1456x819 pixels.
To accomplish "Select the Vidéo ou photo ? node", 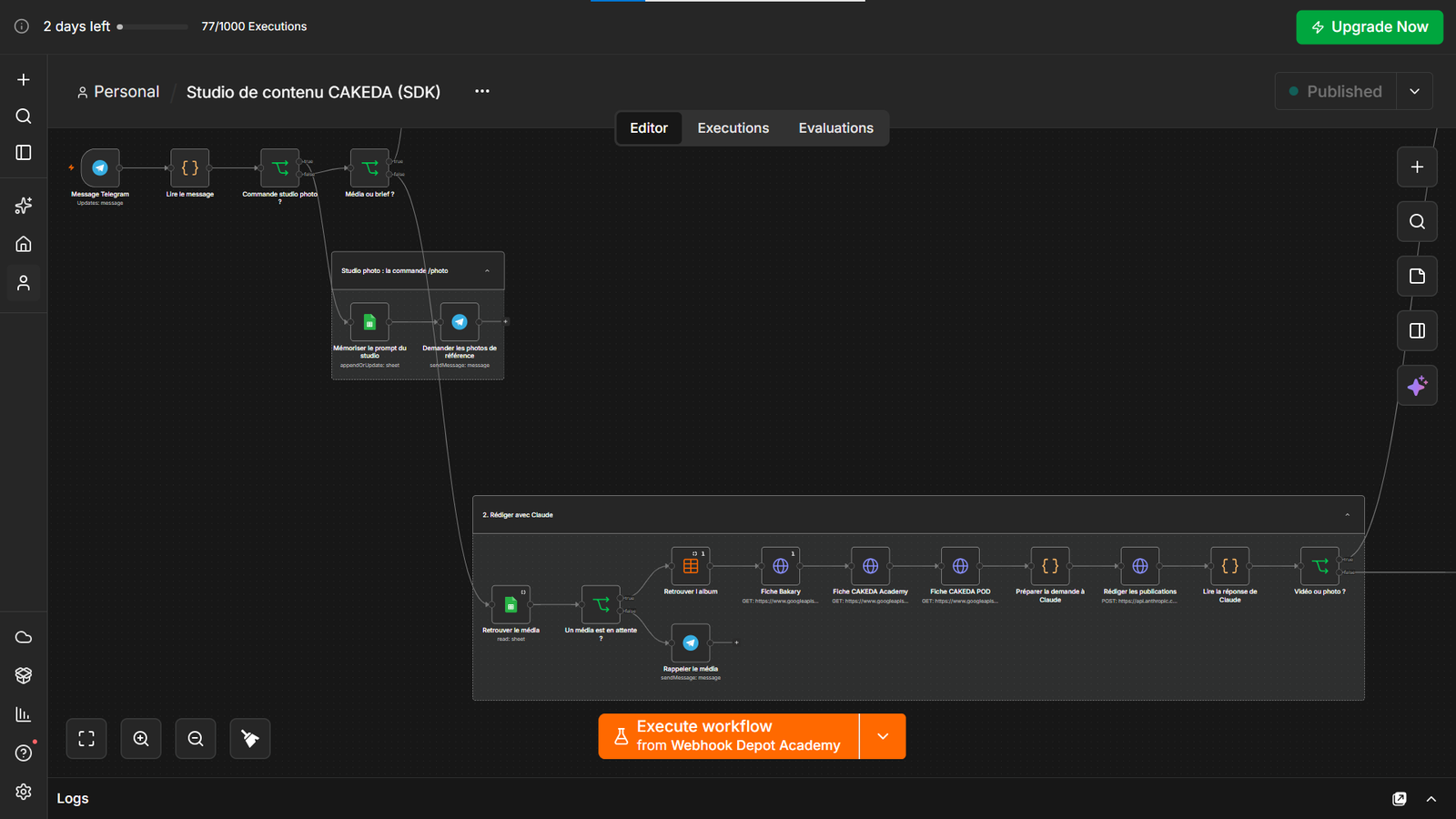I will click(1319, 566).
